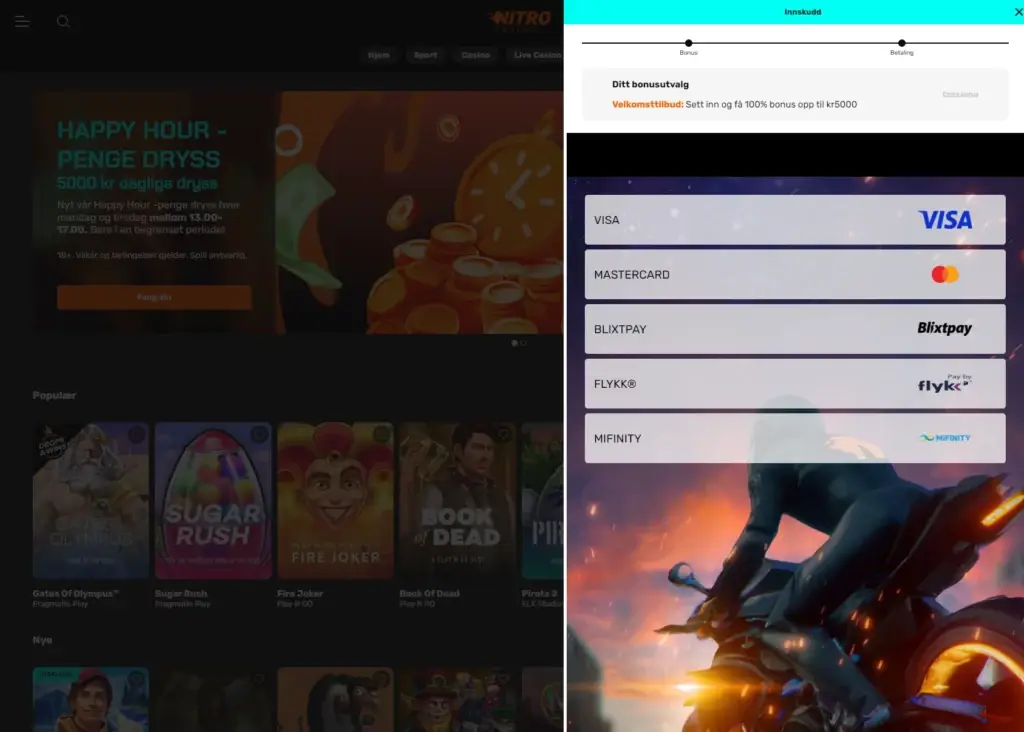Click the Book Of Dead title text

click(430, 594)
